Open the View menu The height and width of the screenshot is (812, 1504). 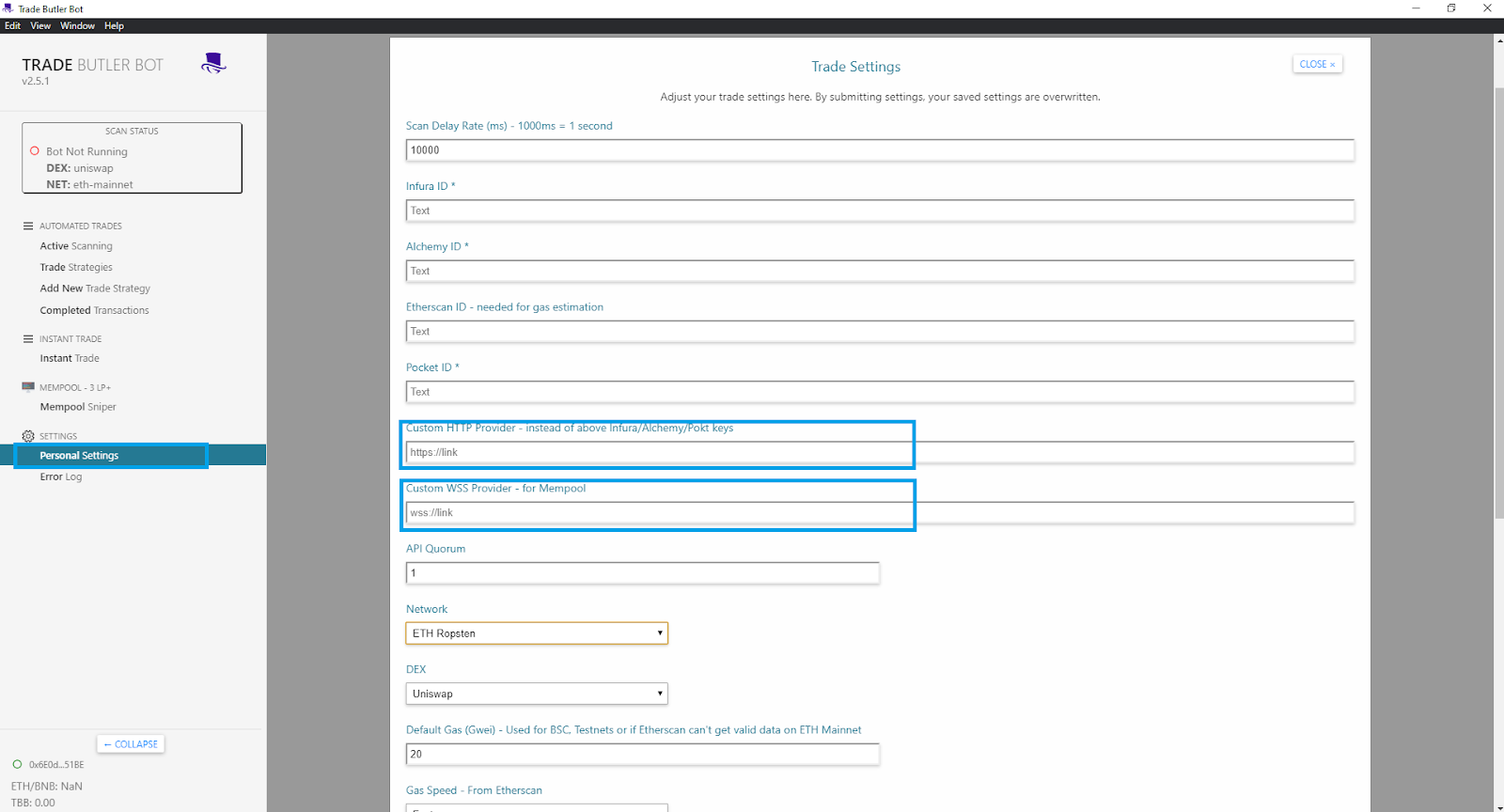pyautogui.click(x=40, y=25)
